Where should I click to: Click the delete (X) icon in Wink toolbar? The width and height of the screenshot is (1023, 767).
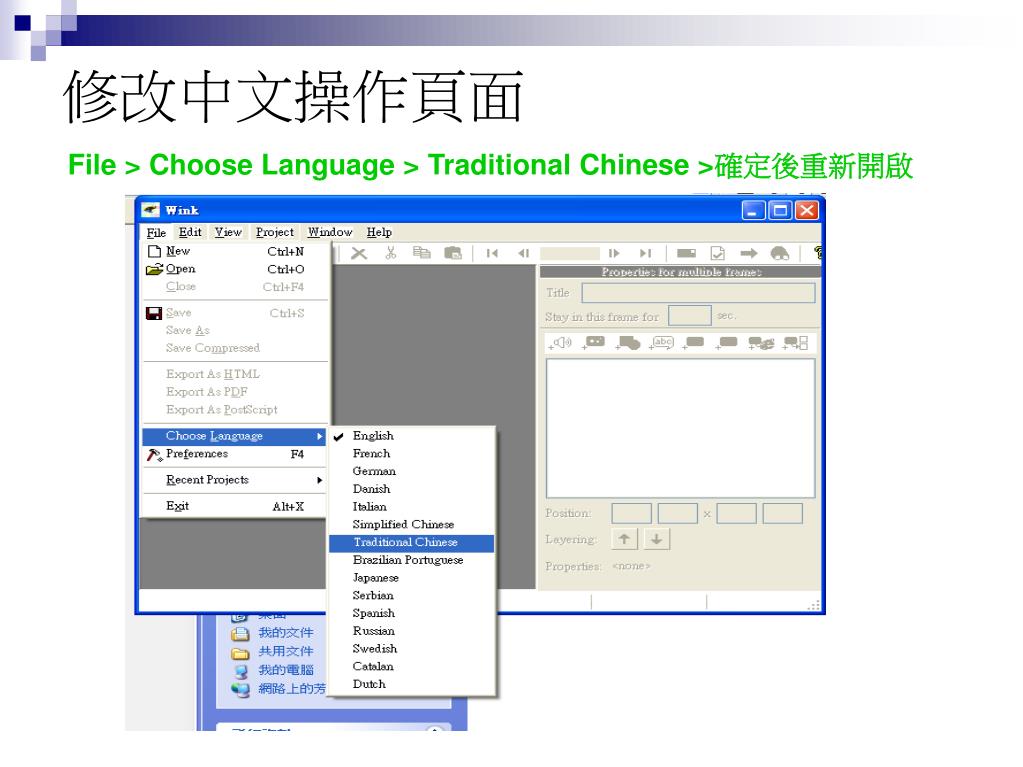(x=359, y=253)
